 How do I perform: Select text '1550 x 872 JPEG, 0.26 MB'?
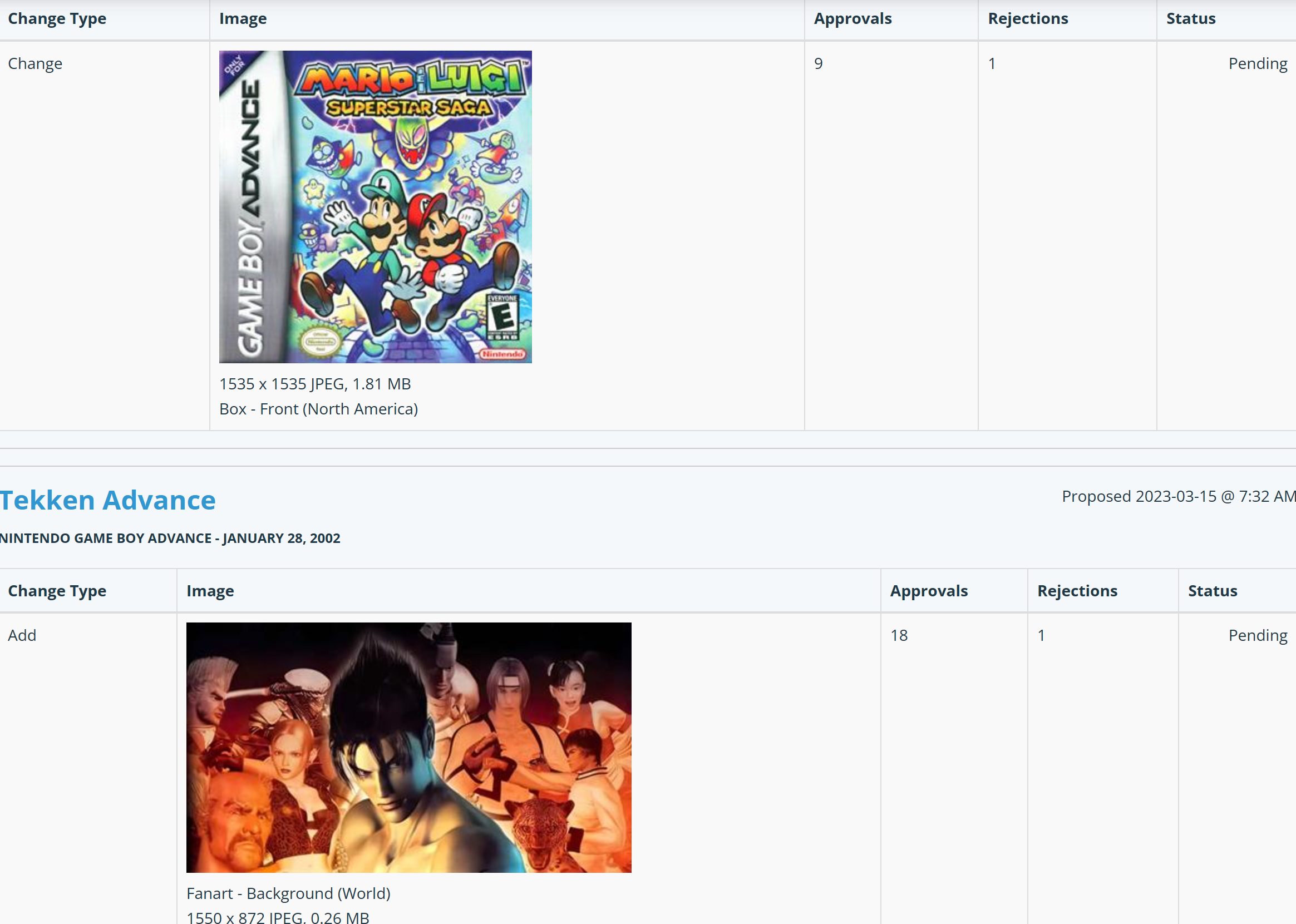pyautogui.click(x=278, y=917)
